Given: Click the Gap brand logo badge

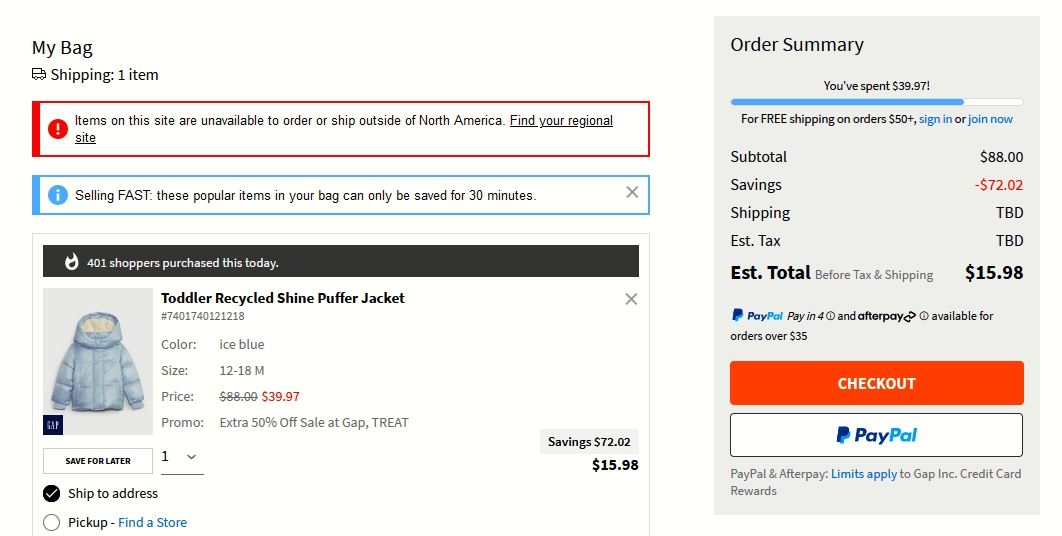Looking at the screenshot, I should pos(53,425).
